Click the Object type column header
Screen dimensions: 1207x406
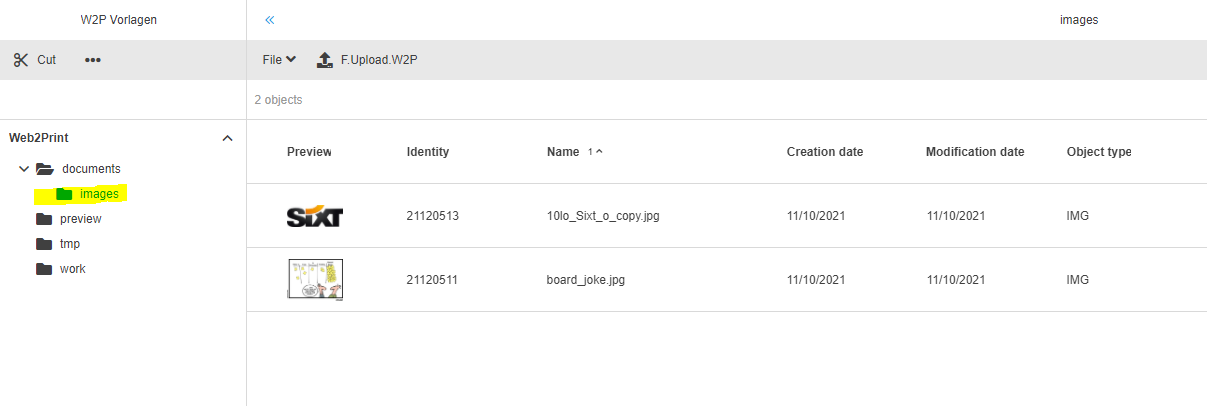point(1099,152)
